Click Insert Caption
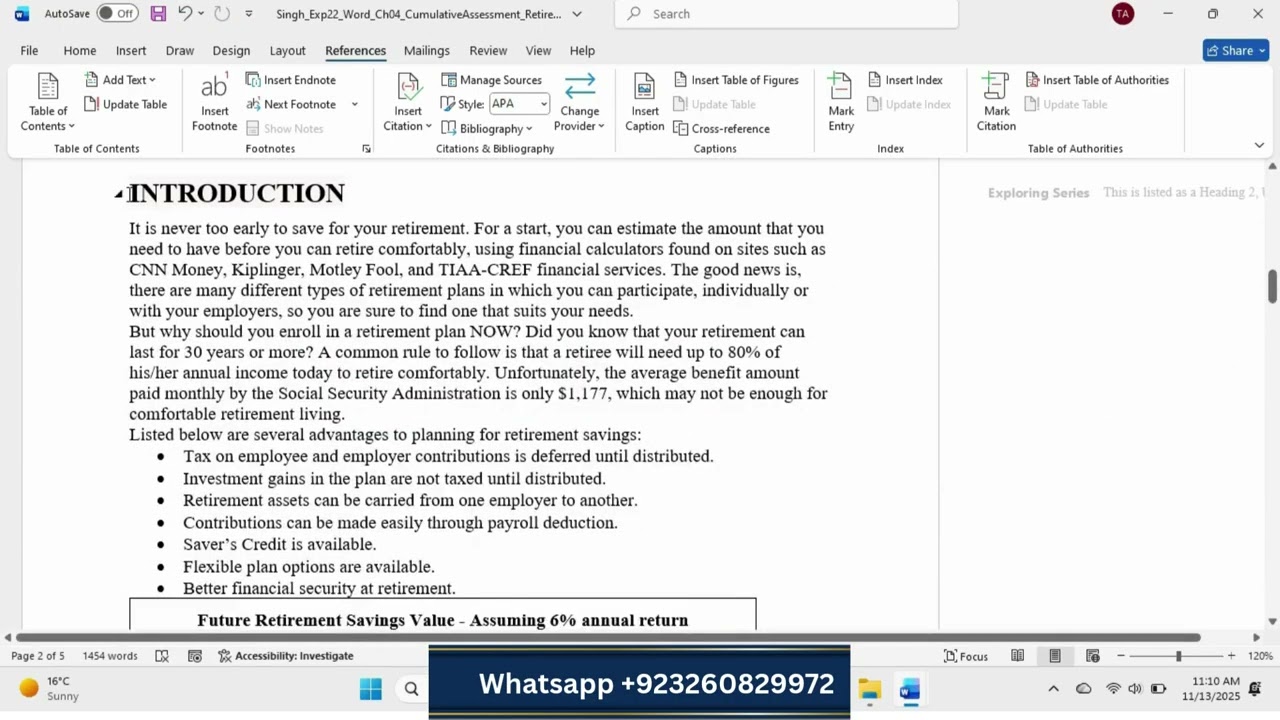 [x=645, y=103]
